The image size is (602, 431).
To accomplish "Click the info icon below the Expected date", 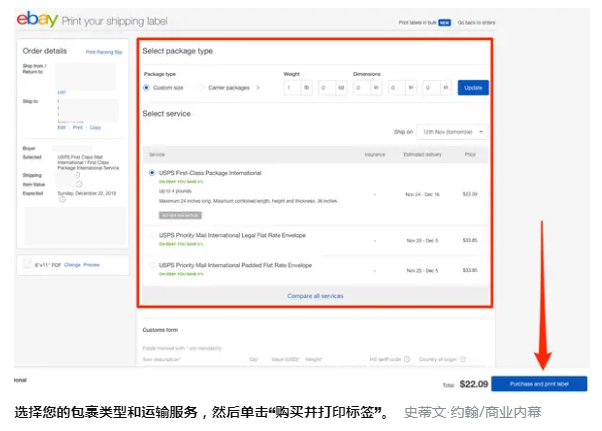I will pos(62,199).
